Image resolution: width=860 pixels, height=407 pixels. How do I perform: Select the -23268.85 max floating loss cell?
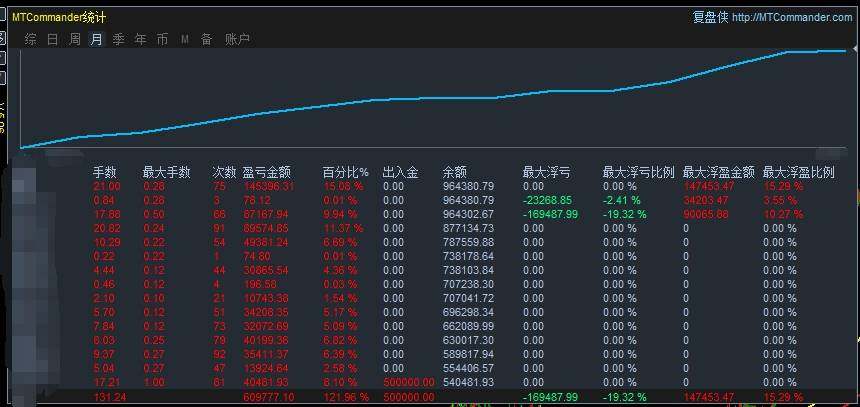pyautogui.click(x=547, y=200)
